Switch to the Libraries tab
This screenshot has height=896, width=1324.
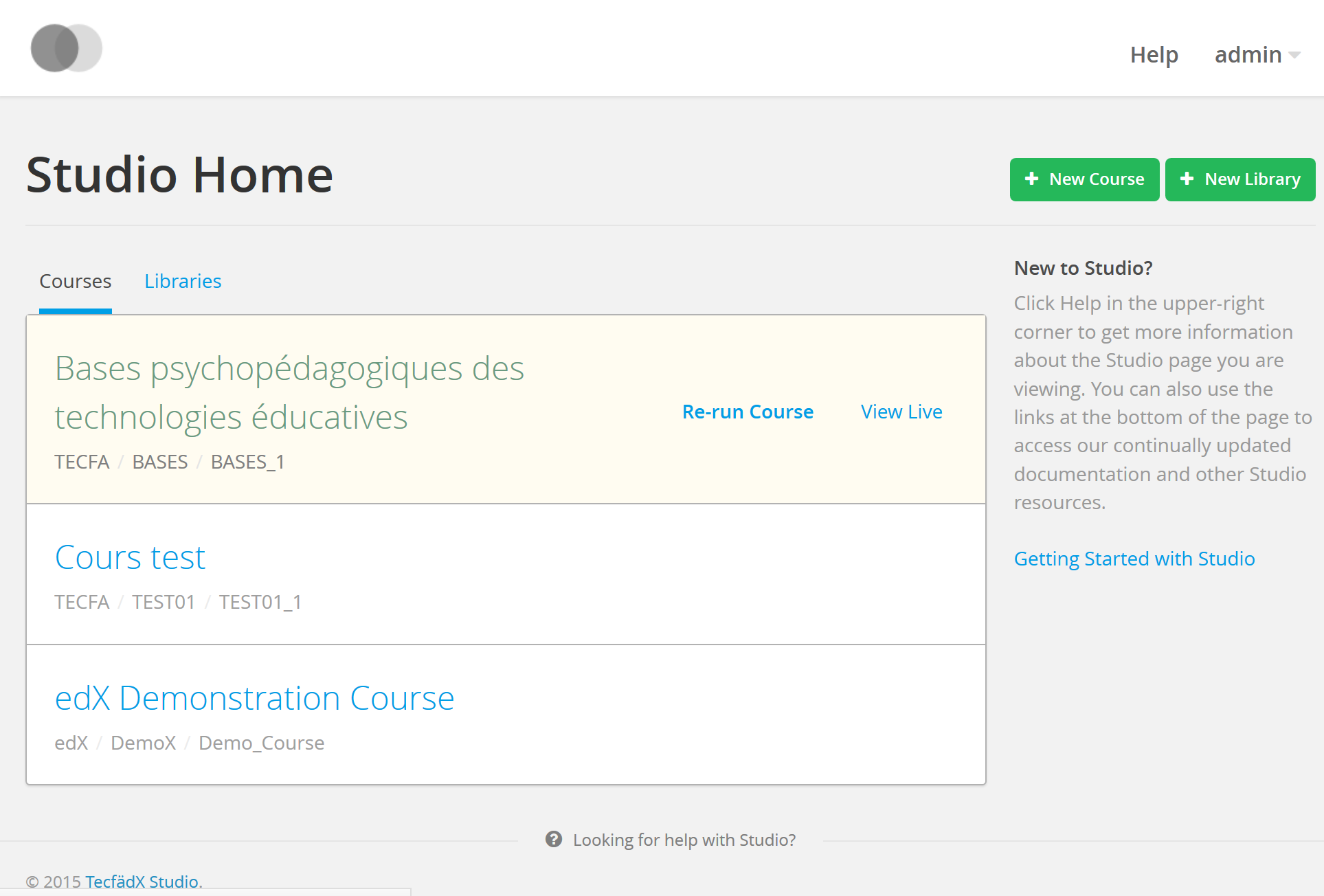tap(183, 281)
